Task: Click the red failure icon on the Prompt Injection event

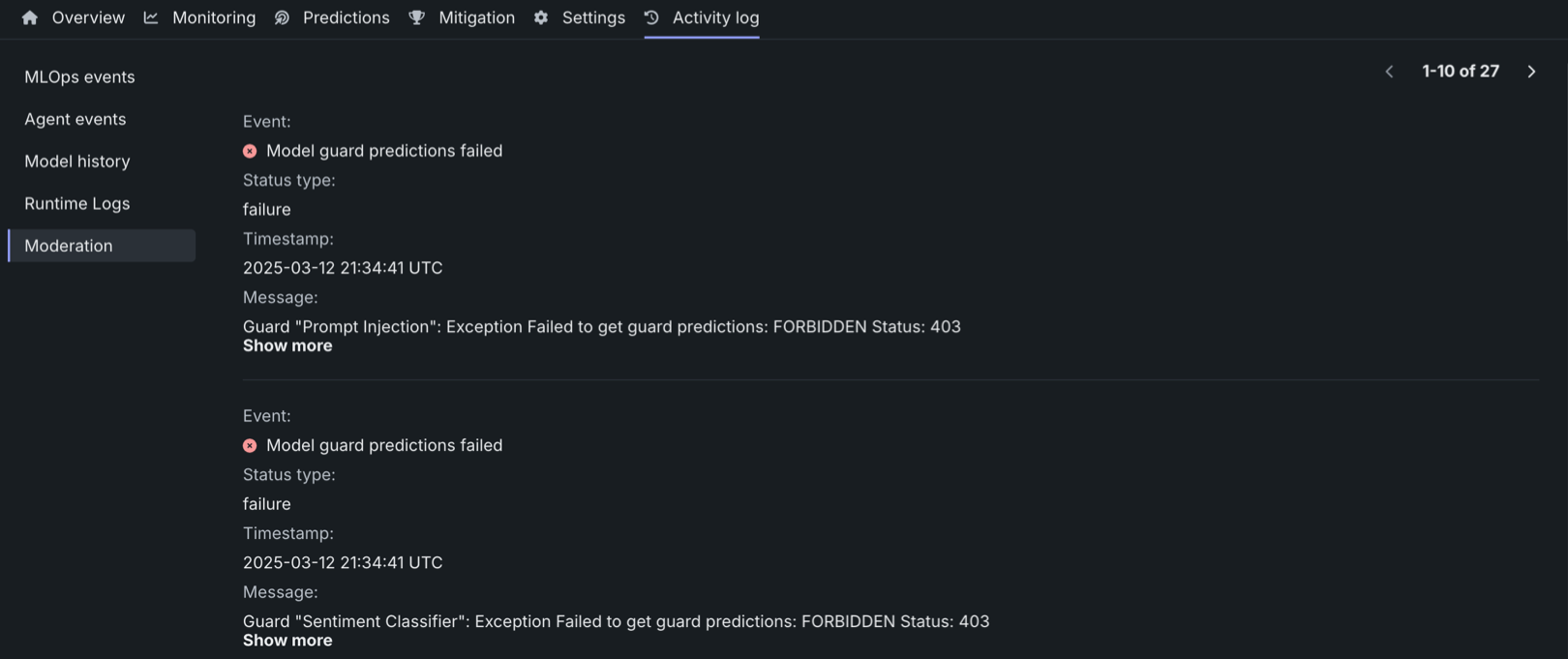Action: [250, 151]
